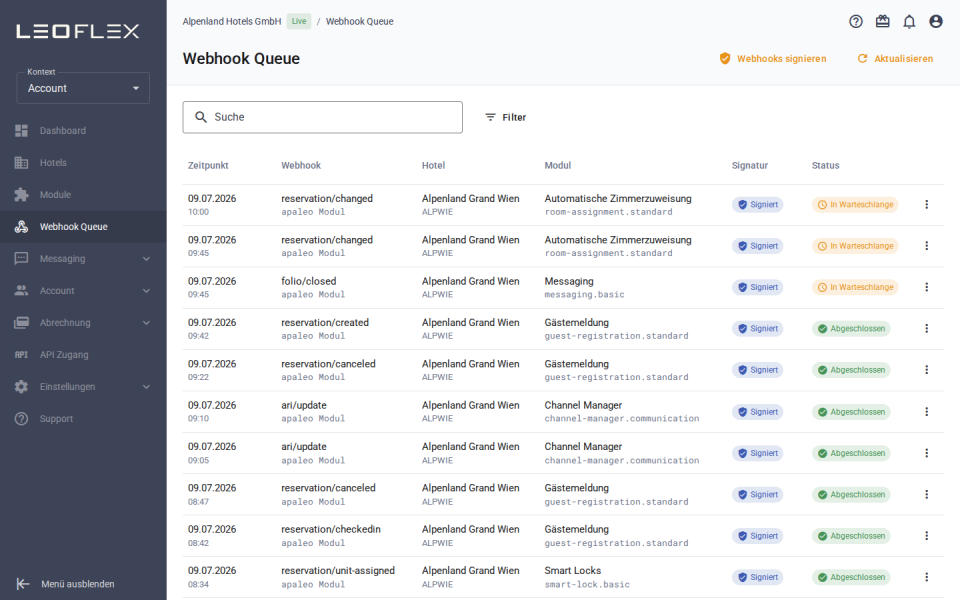The image size is (960, 600).
Task: Click the Signatur column header
Action: [750, 165]
